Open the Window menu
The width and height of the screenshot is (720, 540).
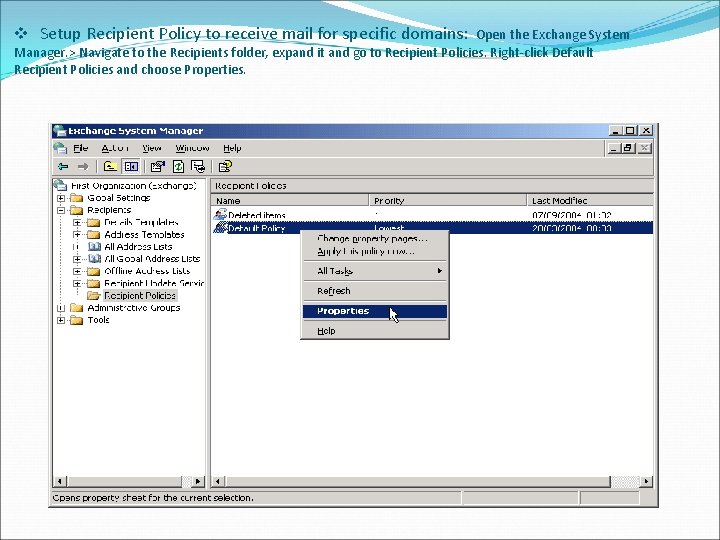click(192, 148)
